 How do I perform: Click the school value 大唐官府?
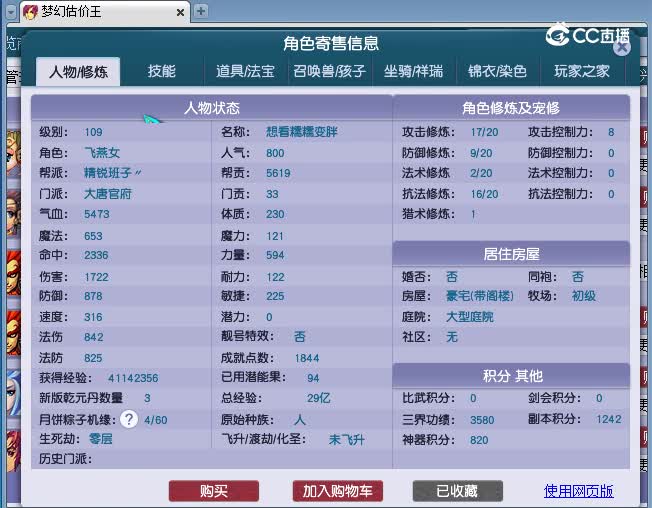point(108,194)
